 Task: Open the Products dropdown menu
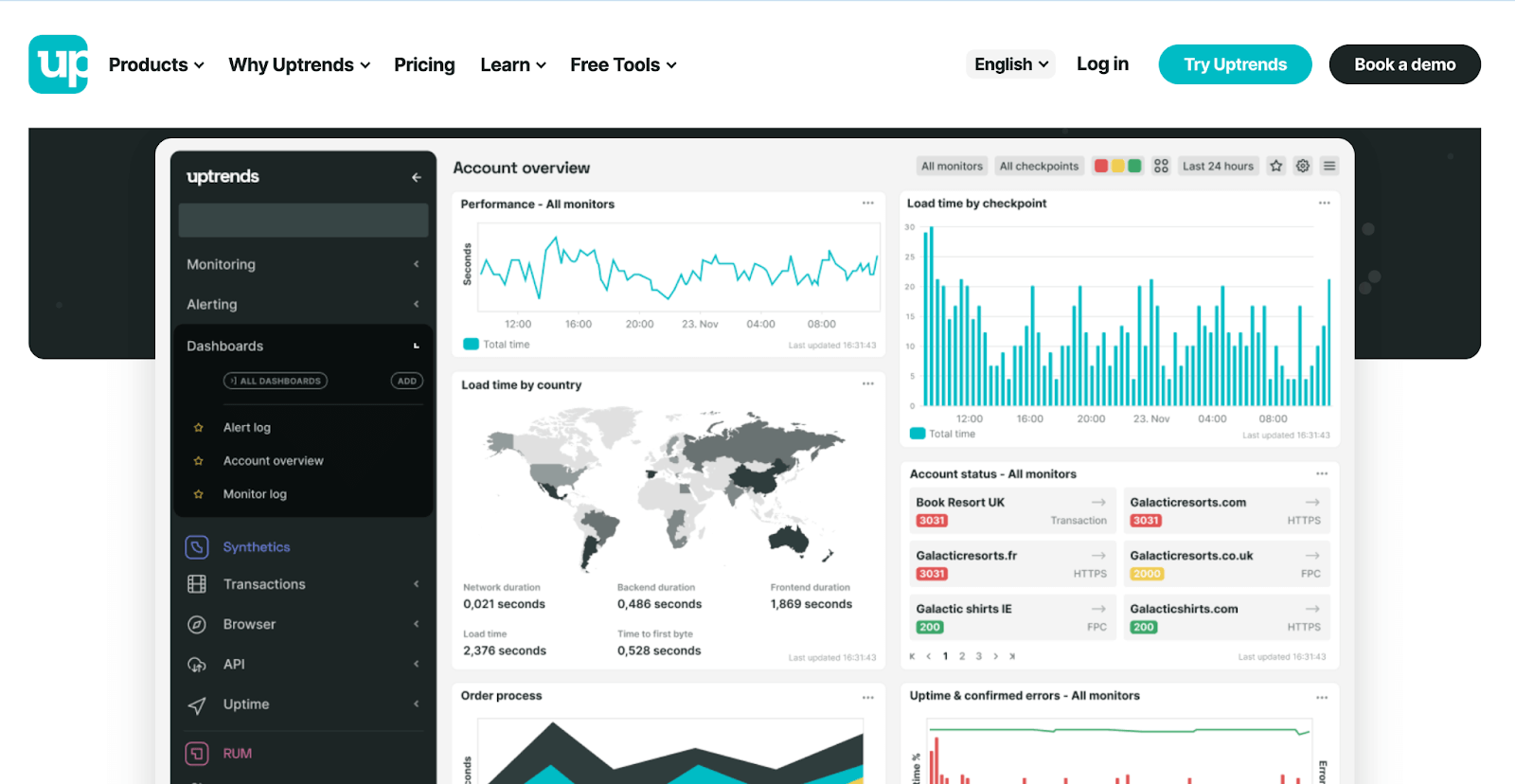click(156, 64)
